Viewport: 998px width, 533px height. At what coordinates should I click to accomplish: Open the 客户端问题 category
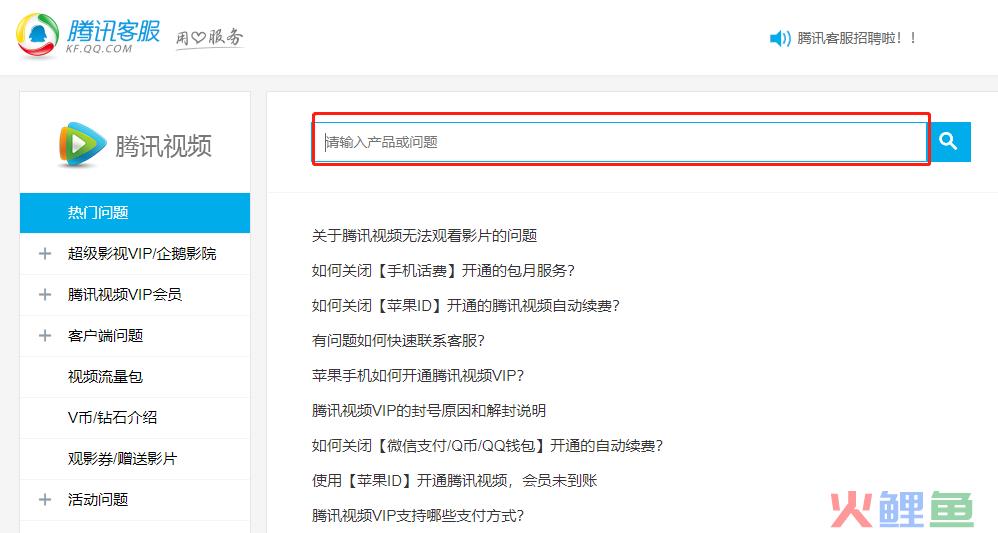106,336
